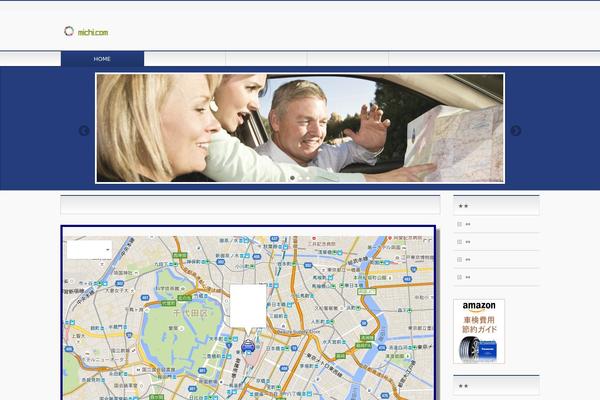Click the 千代田区 label on the map

pos(190,313)
